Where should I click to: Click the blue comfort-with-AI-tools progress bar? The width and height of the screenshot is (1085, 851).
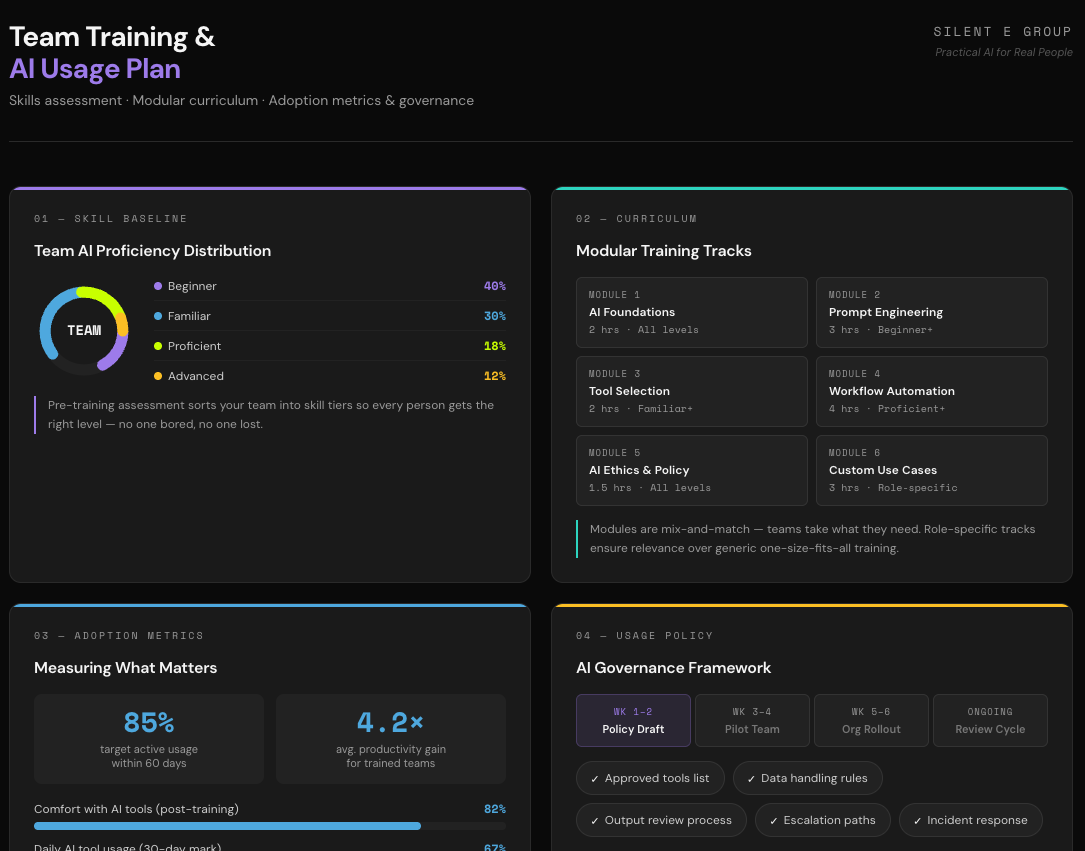(x=228, y=826)
